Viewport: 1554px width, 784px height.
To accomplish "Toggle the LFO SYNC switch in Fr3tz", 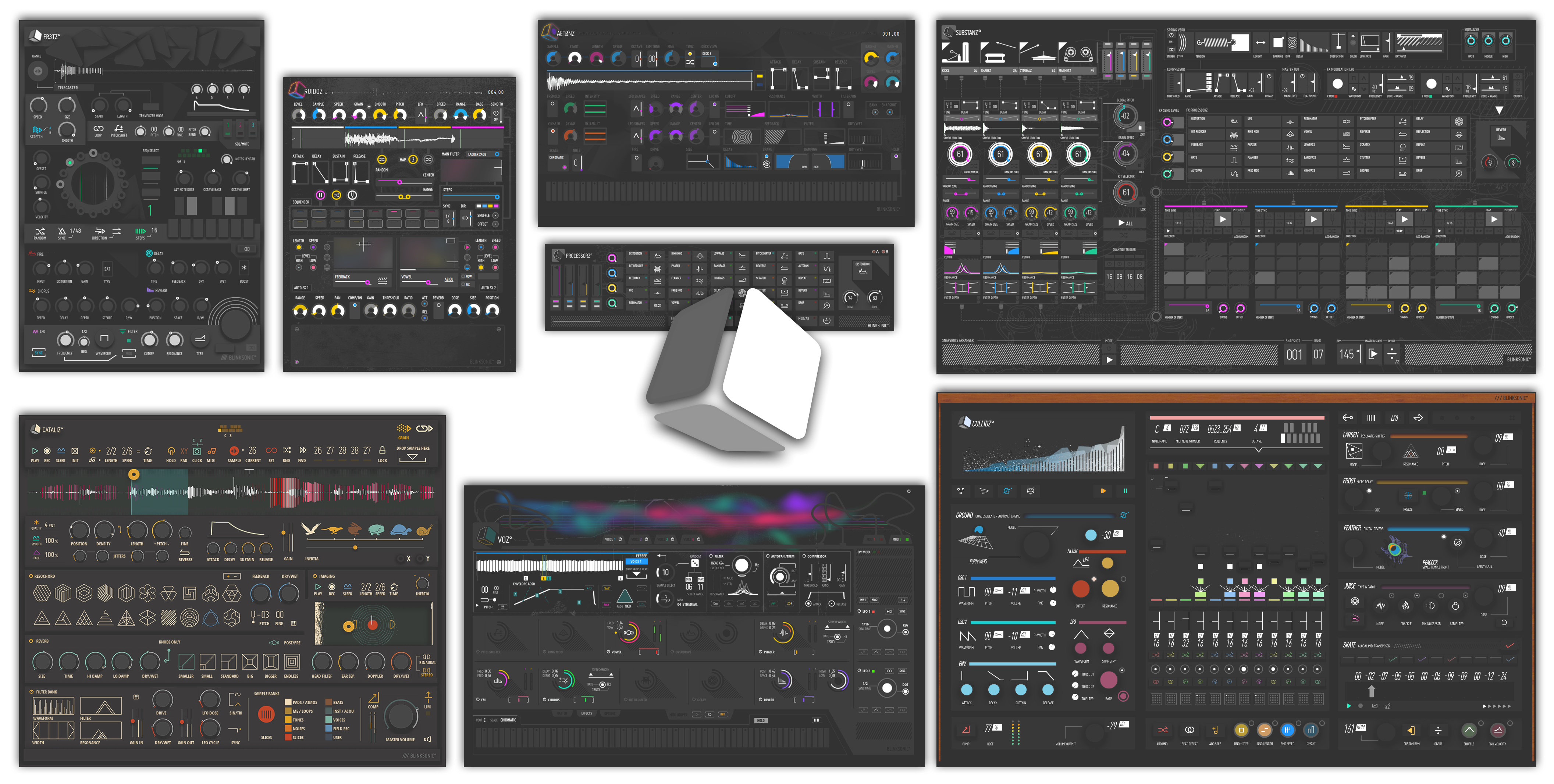I will tap(39, 353).
